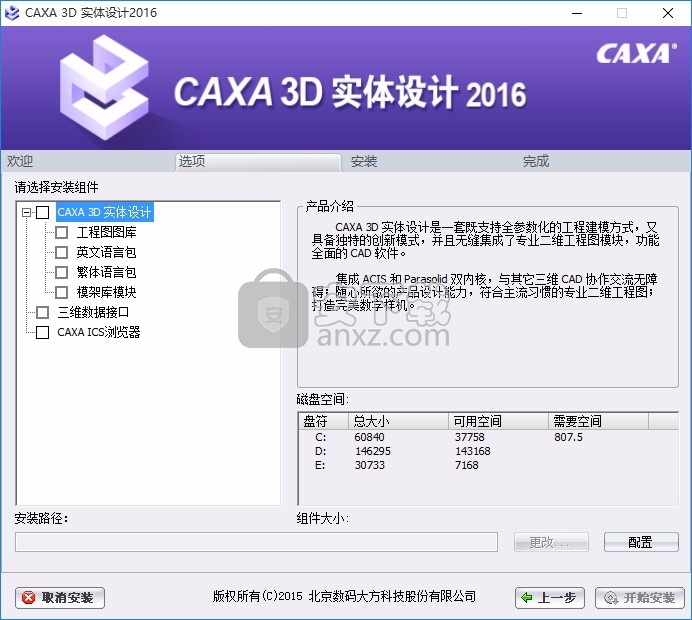Open the 选项 step tab
Image resolution: width=692 pixels, height=620 pixels.
(x=259, y=162)
